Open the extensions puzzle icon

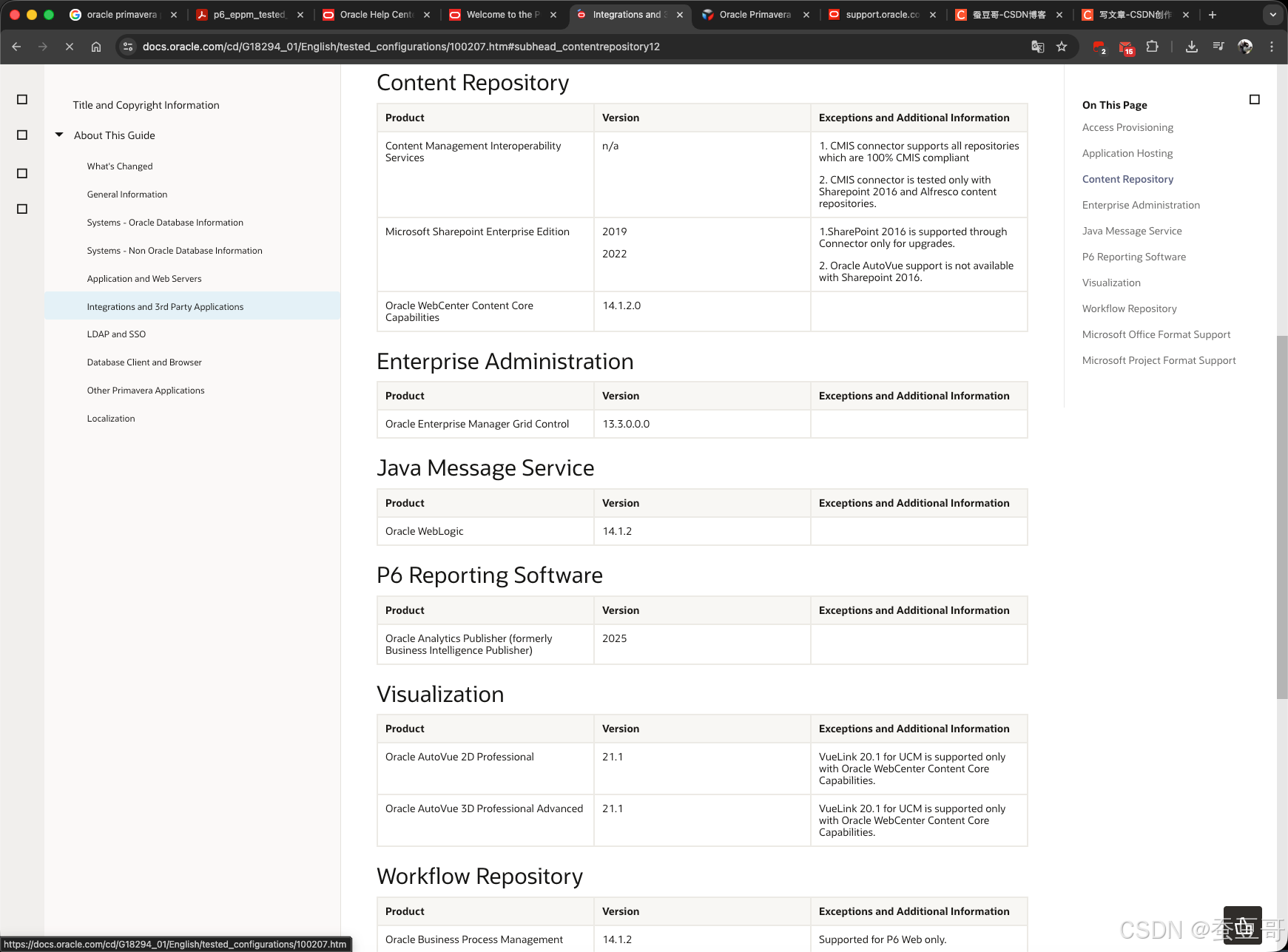click(x=1152, y=47)
